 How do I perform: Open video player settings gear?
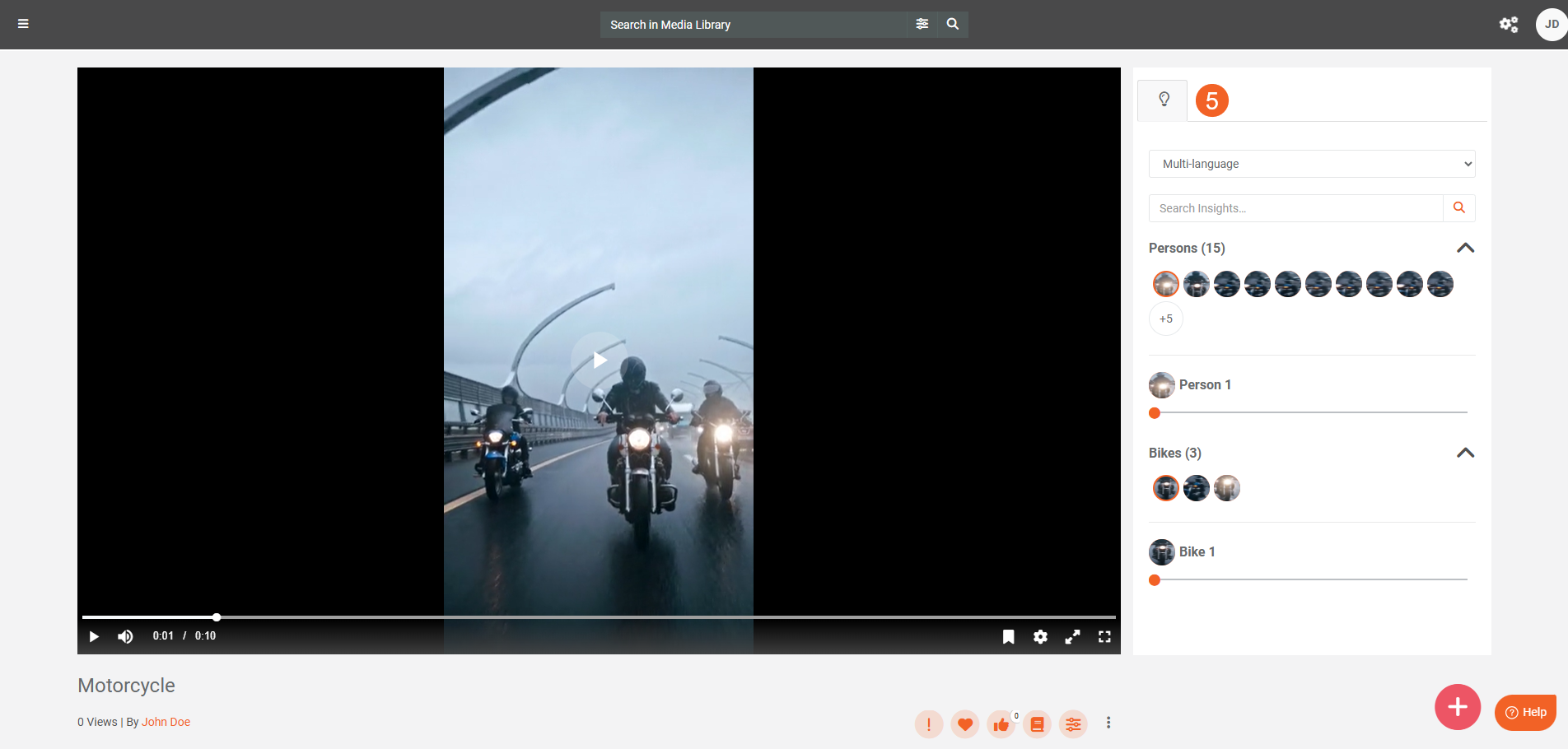point(1040,636)
